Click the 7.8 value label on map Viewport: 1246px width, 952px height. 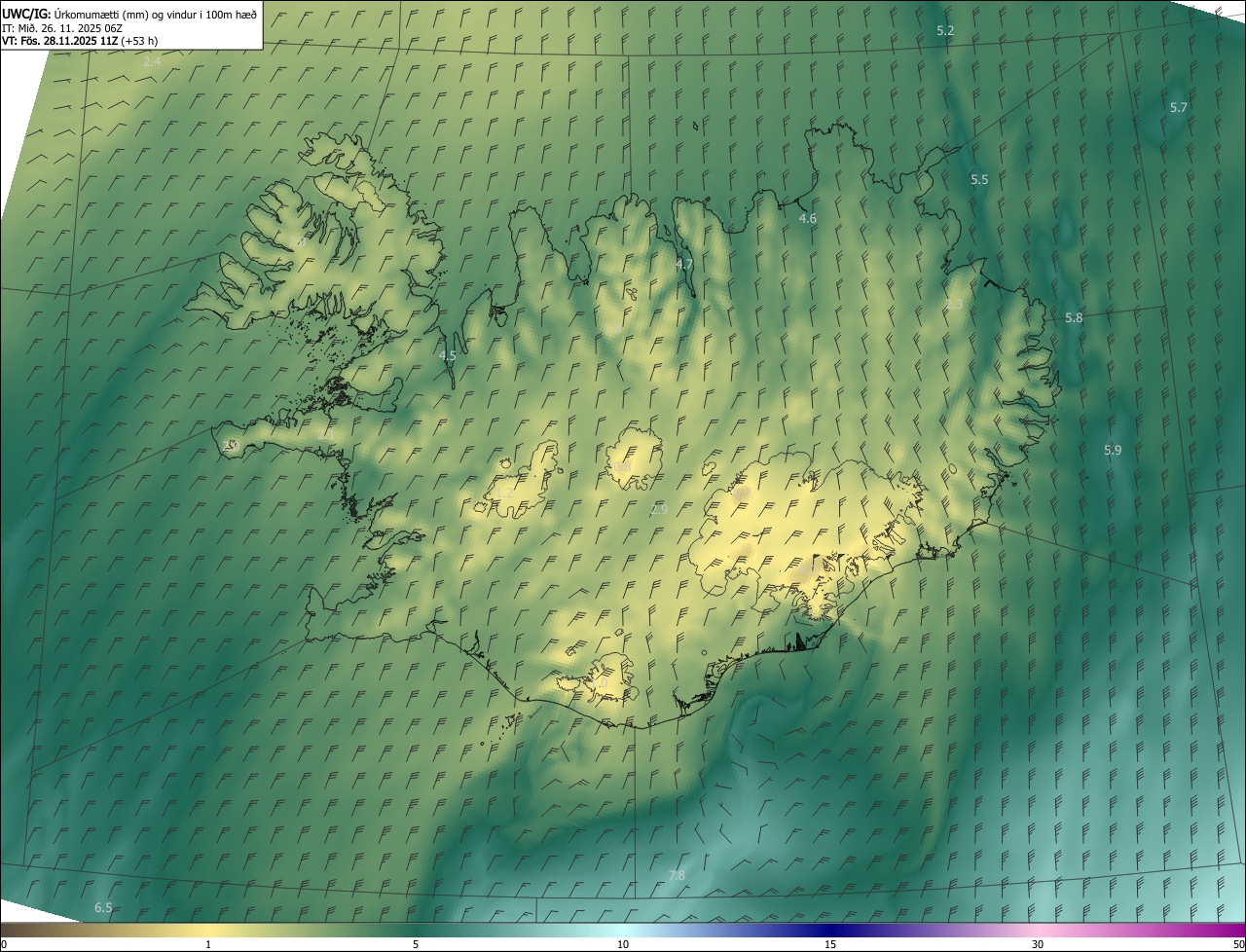click(x=677, y=876)
